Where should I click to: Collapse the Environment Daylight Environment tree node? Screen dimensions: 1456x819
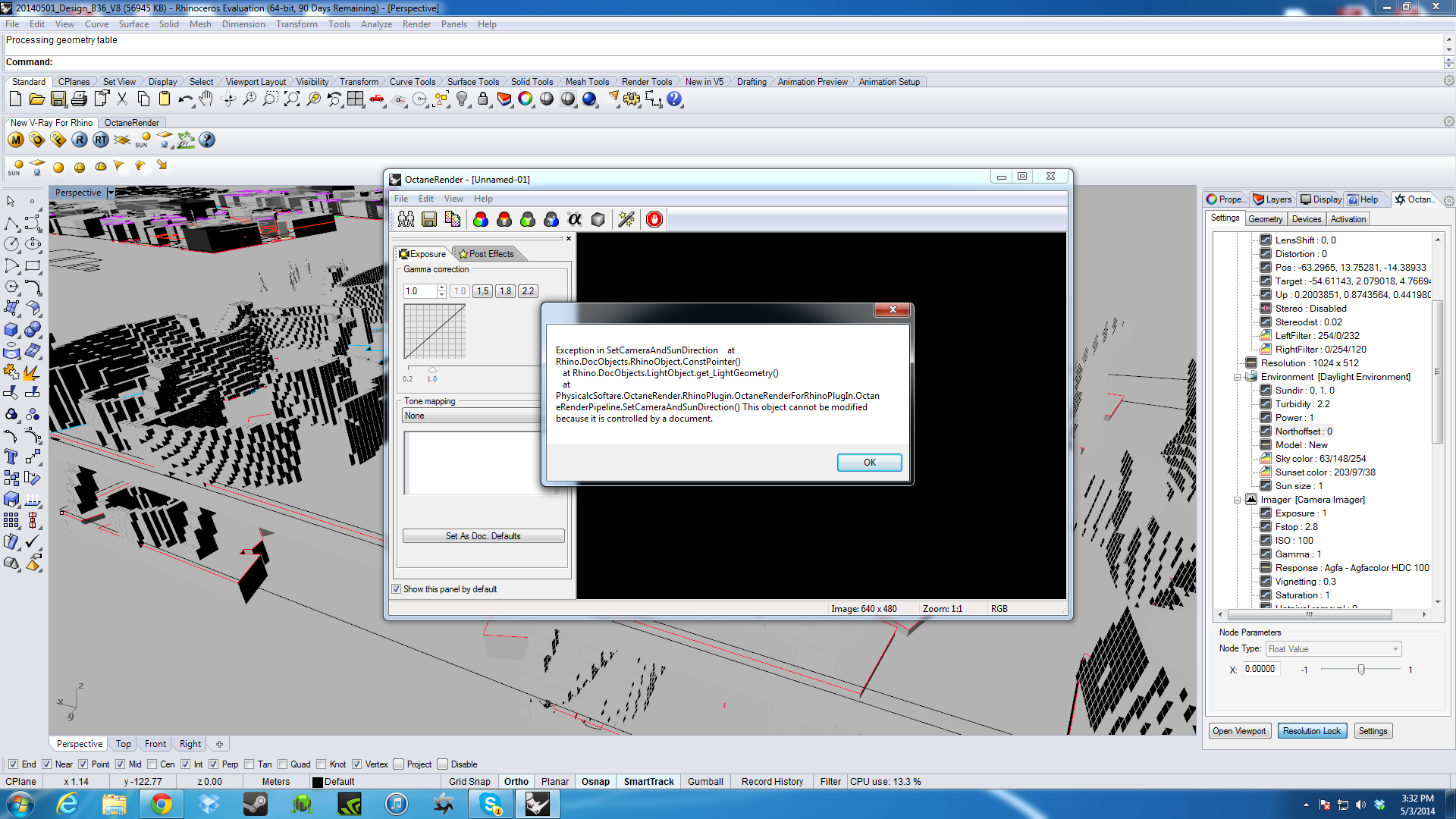[x=1237, y=377]
